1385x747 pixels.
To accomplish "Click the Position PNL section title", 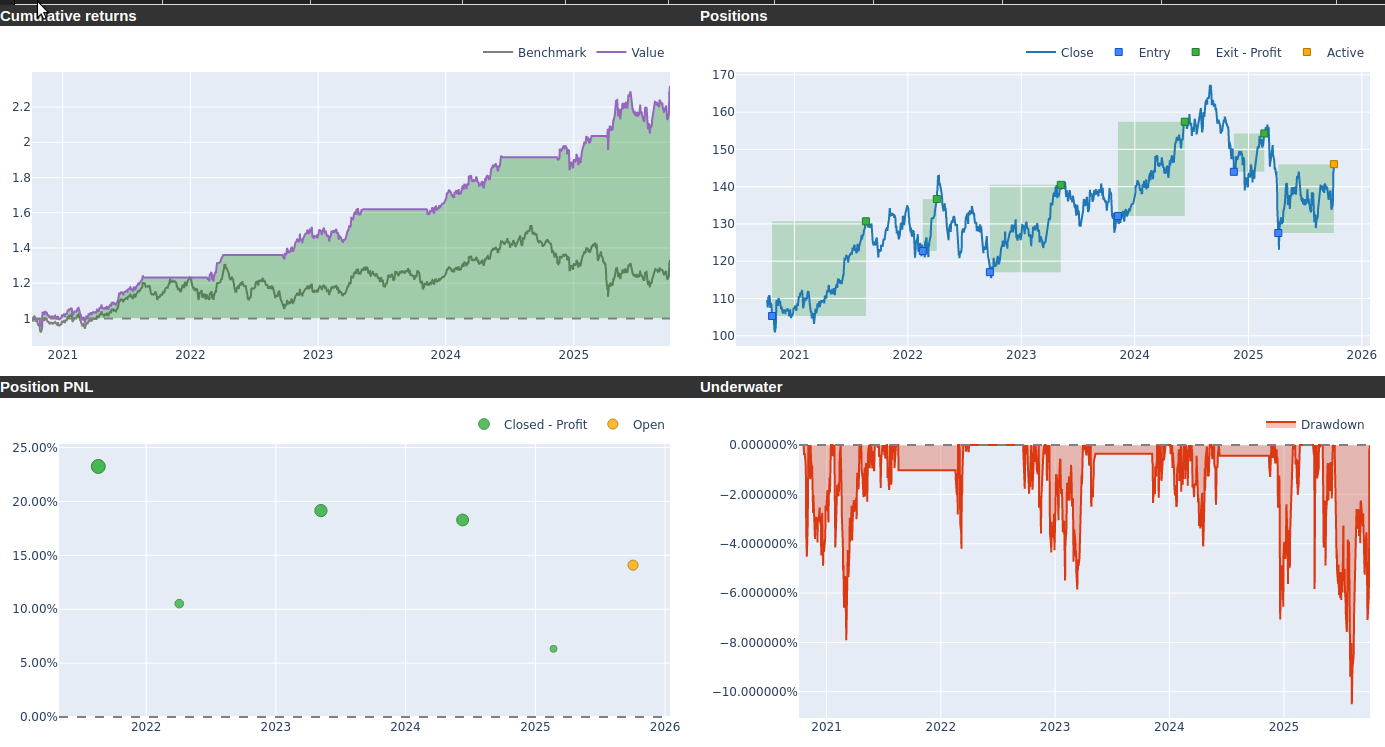I will click(x=47, y=387).
